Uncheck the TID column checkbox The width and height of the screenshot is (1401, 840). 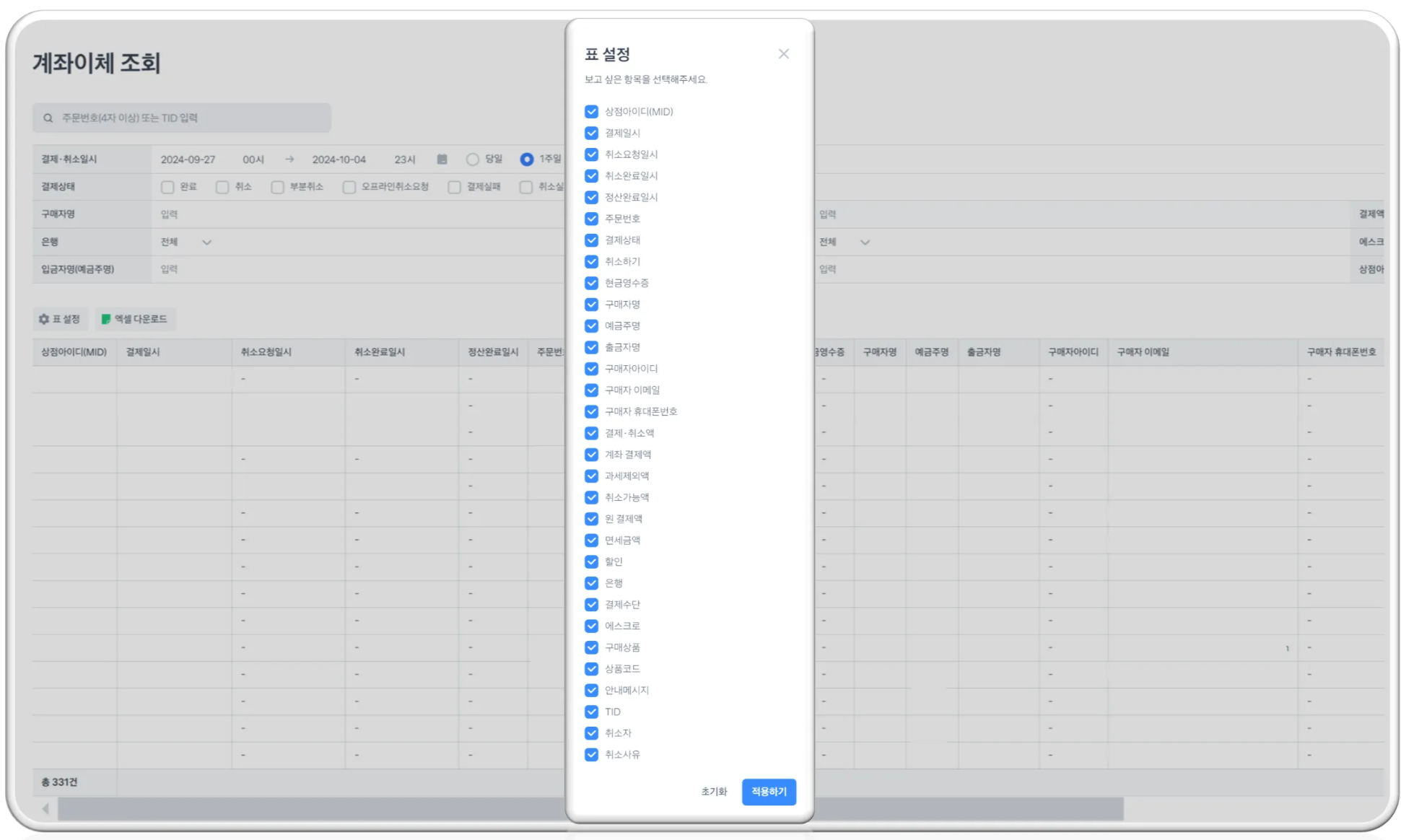click(591, 712)
